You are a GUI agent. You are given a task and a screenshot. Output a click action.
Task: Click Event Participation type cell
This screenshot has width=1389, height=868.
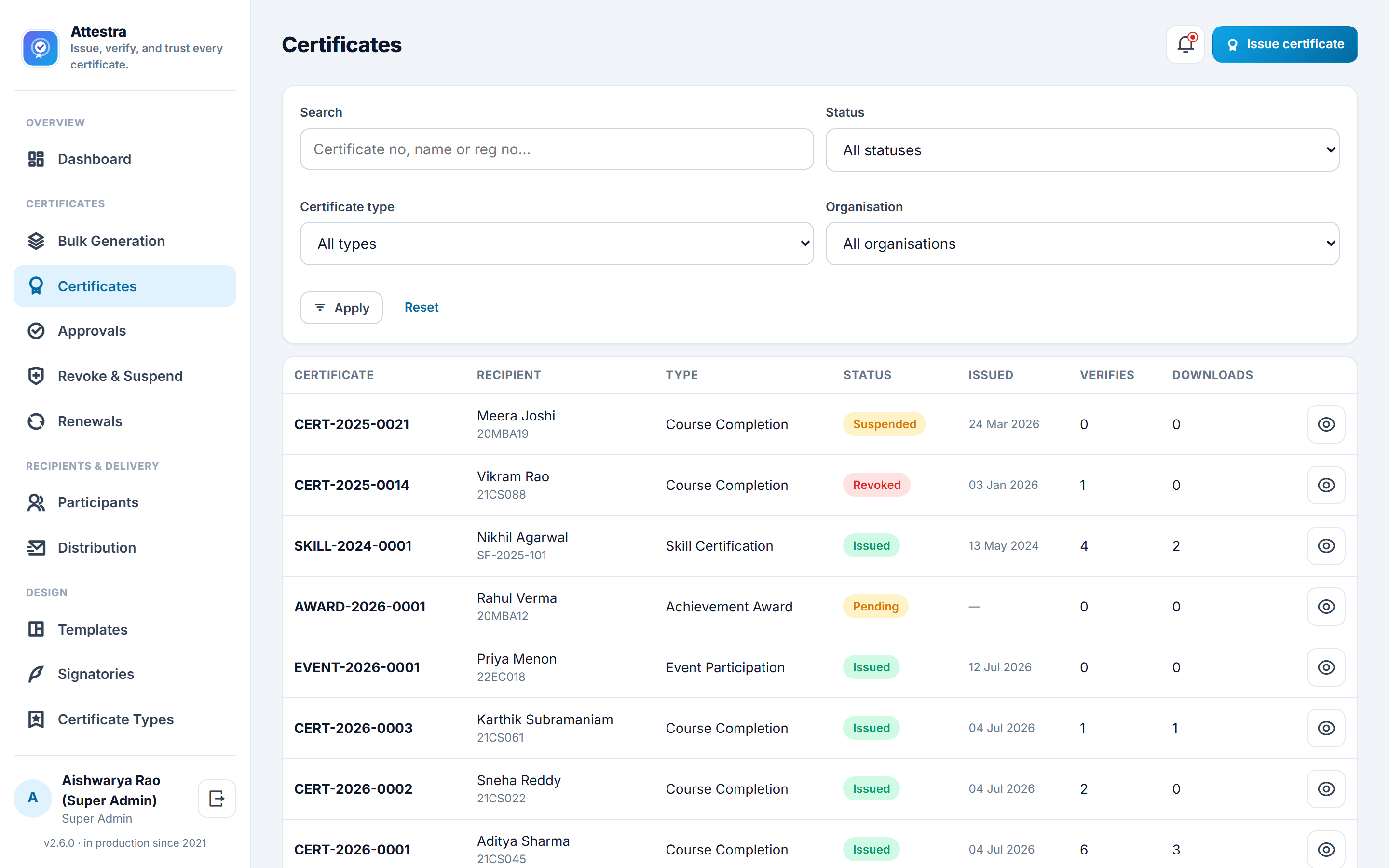pyautogui.click(x=725, y=668)
